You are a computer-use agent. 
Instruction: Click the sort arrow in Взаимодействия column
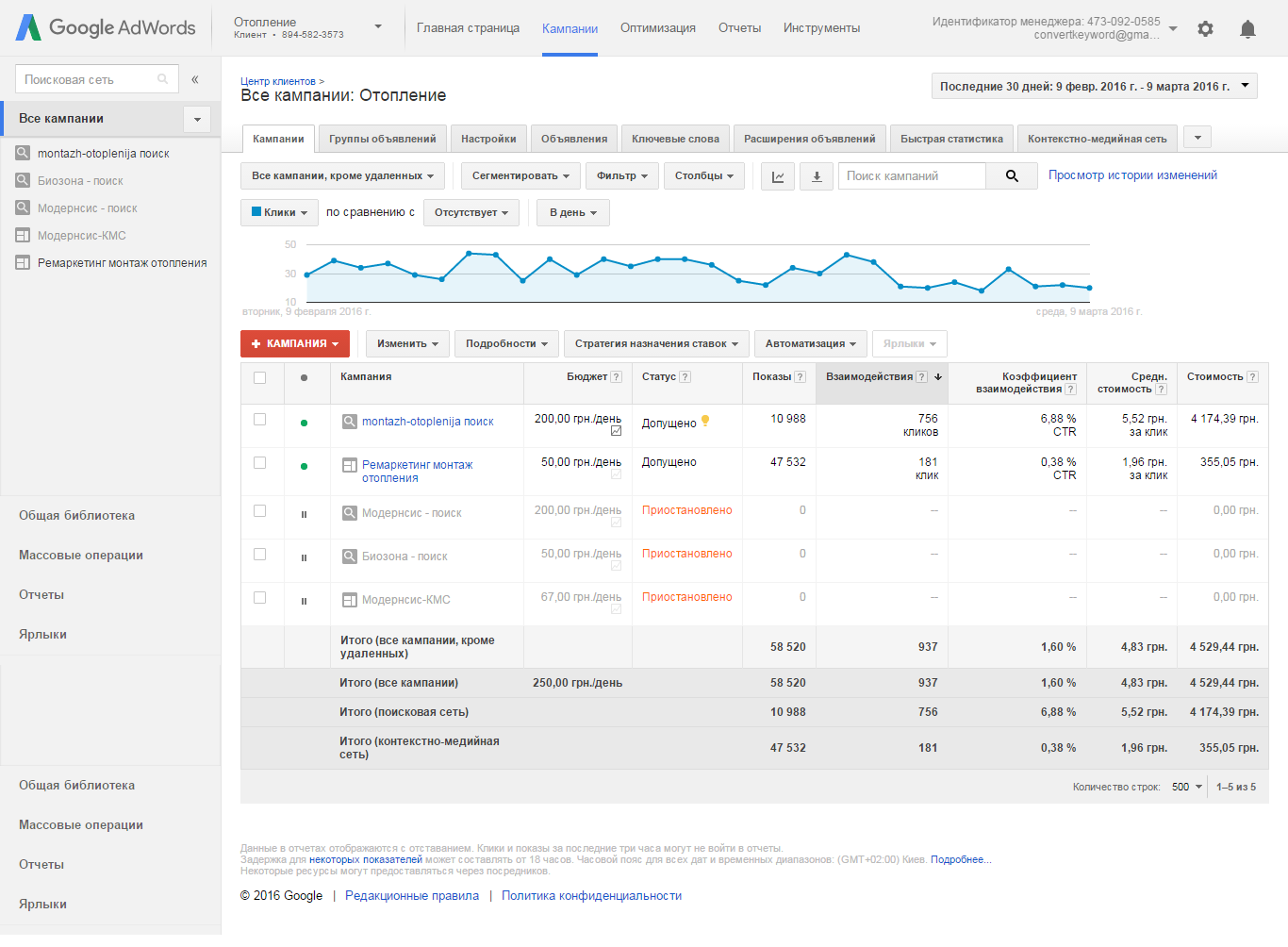click(938, 377)
